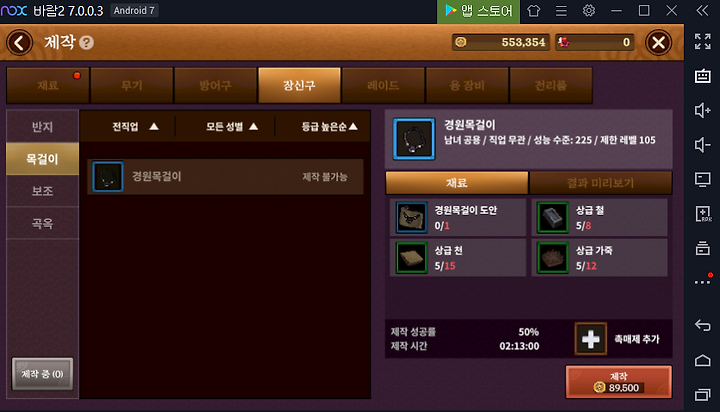Viewport: 720px width, 412px height.
Task: Click the Nox volume up icon
Action: coord(702,110)
